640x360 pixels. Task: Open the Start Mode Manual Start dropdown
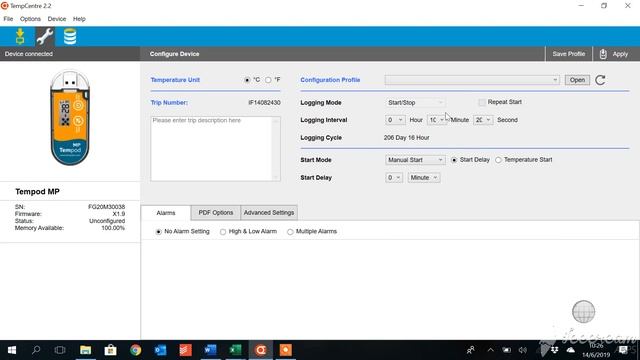(x=415, y=160)
